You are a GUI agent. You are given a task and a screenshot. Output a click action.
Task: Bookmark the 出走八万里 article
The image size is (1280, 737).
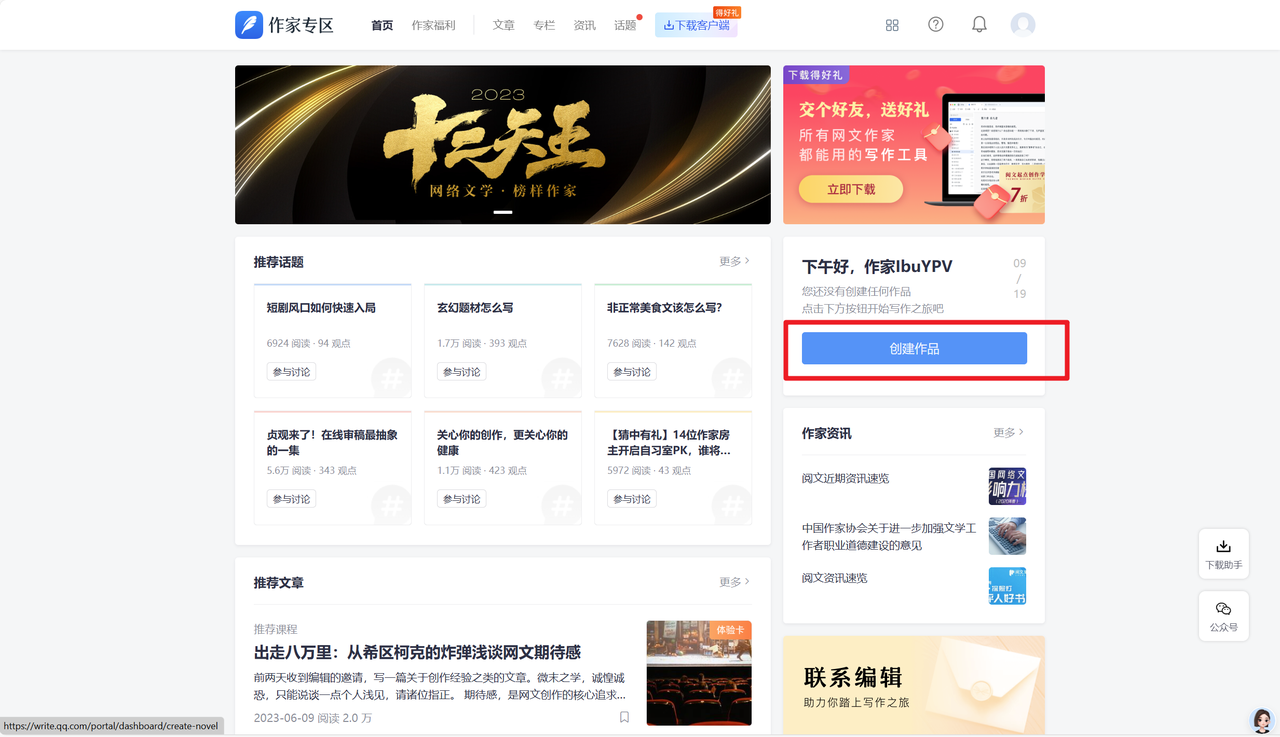point(624,717)
